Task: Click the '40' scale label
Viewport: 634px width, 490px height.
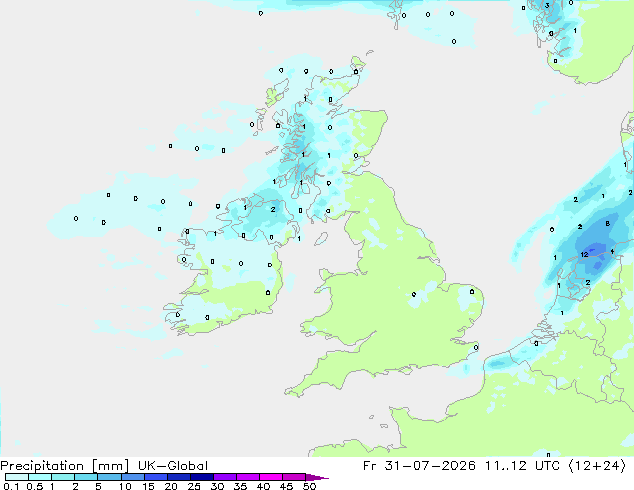Action: [x=263, y=486]
